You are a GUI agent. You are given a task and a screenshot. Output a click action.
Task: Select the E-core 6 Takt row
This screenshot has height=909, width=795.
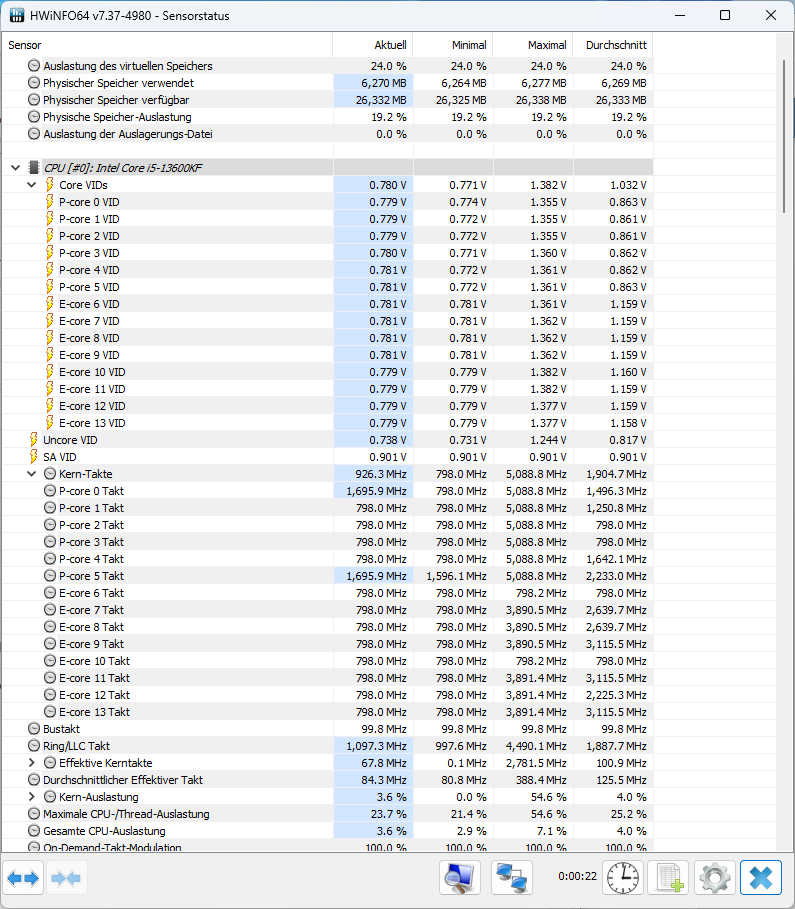click(328, 592)
